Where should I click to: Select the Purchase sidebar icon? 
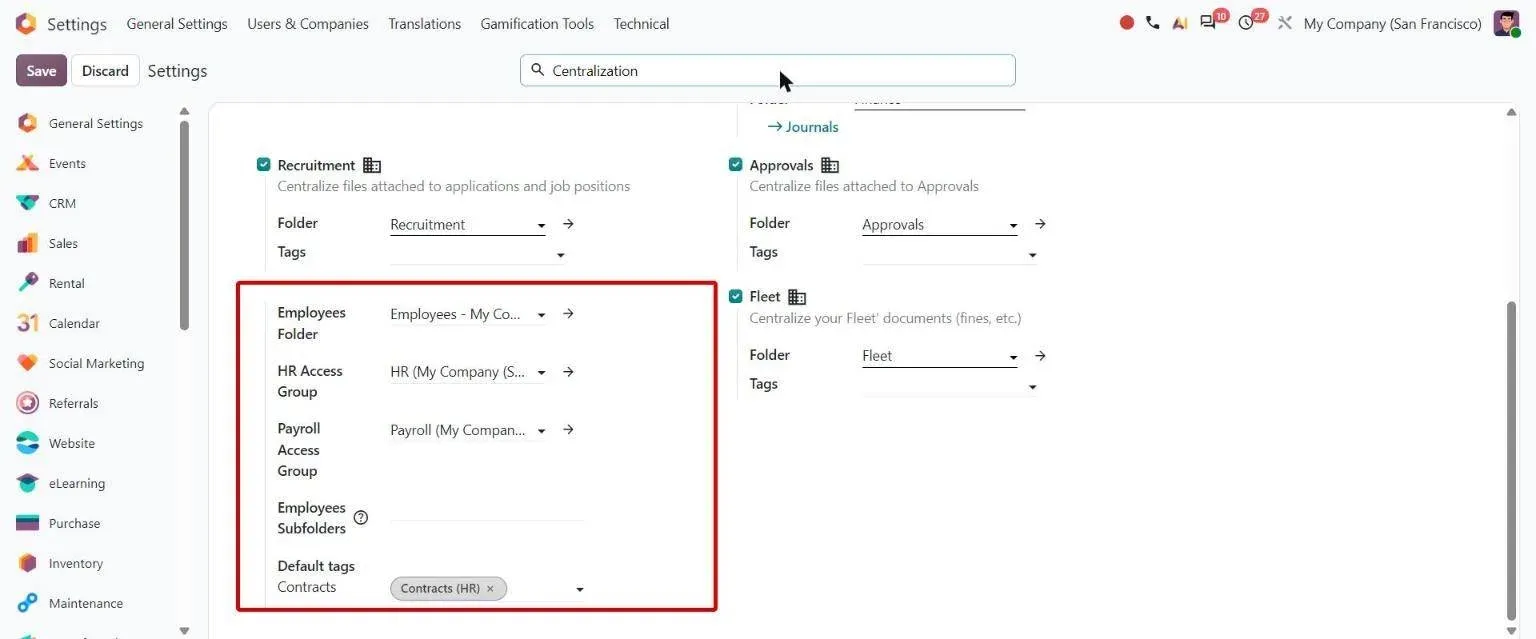28,523
